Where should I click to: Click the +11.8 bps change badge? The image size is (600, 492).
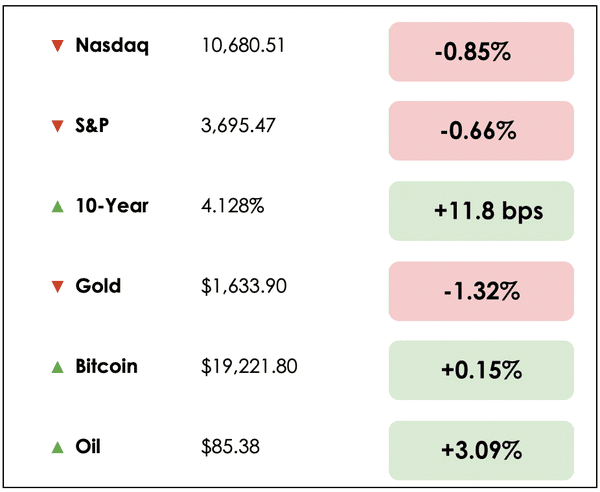click(x=480, y=211)
